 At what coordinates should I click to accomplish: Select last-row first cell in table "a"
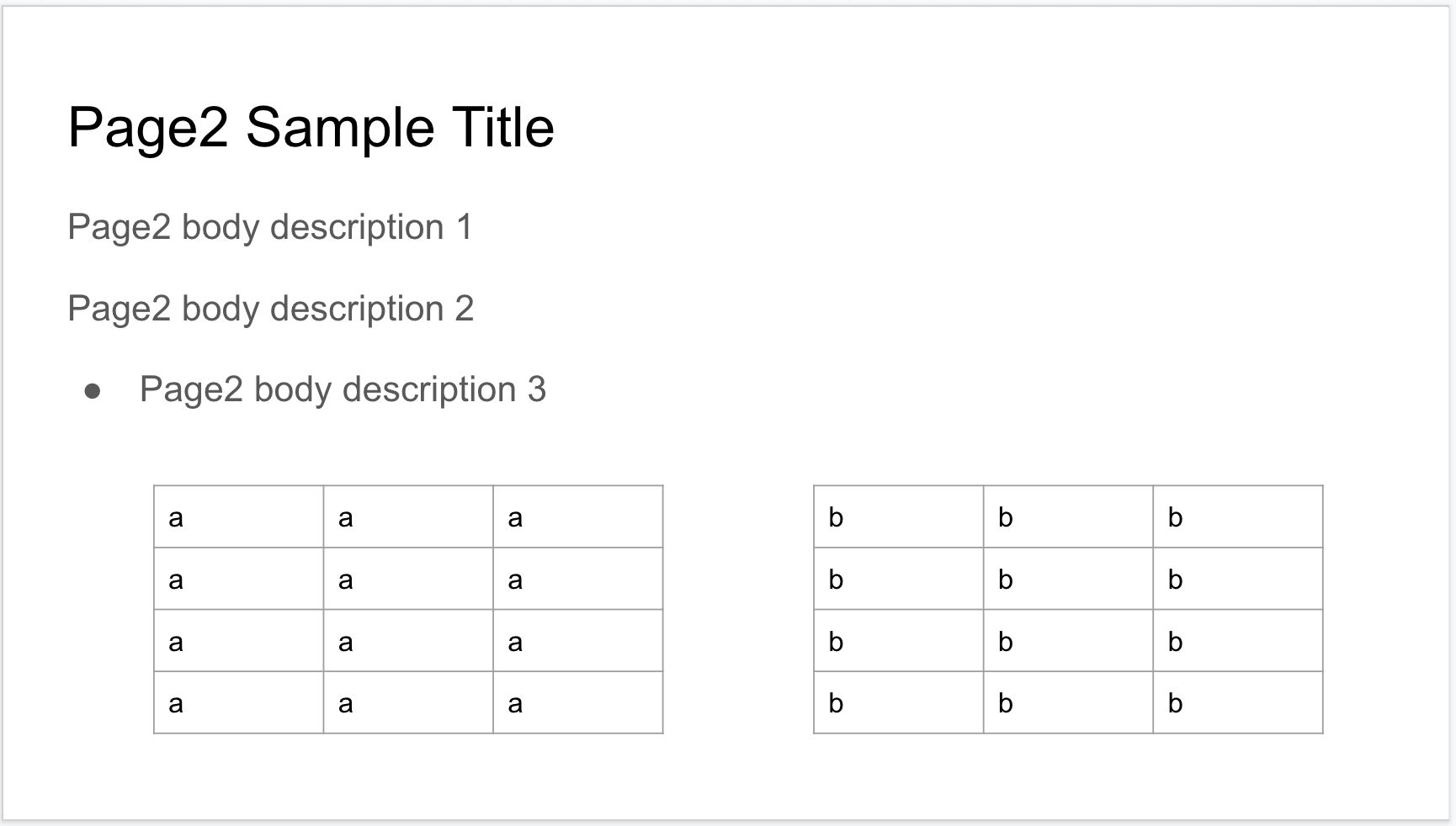(x=239, y=702)
